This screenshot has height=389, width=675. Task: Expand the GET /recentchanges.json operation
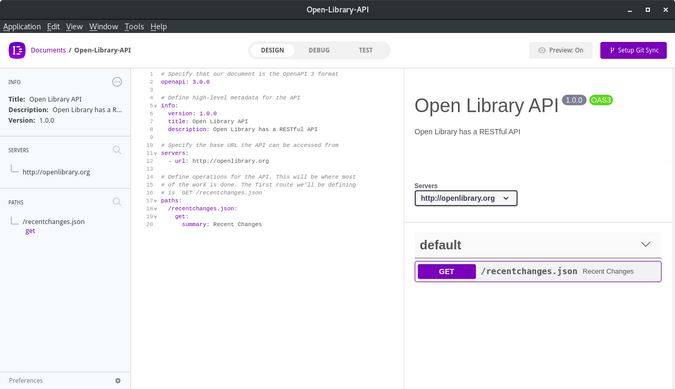(x=538, y=272)
